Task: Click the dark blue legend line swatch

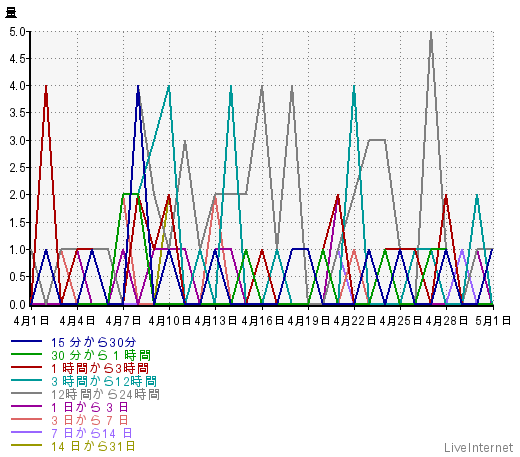Action: [26, 341]
